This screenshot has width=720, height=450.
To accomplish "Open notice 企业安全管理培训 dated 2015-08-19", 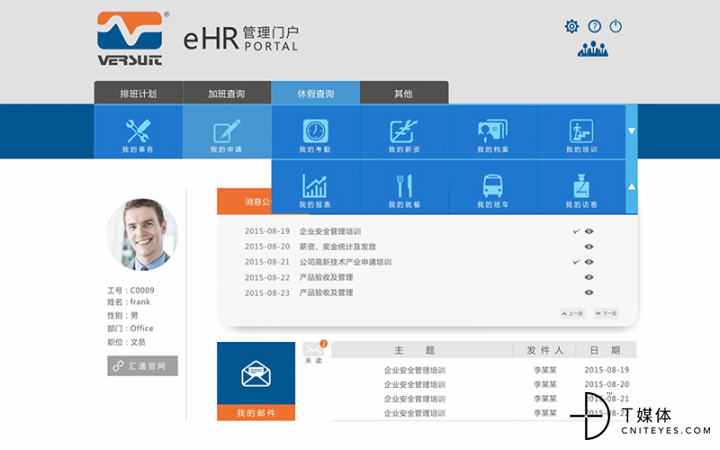I will tap(330, 231).
